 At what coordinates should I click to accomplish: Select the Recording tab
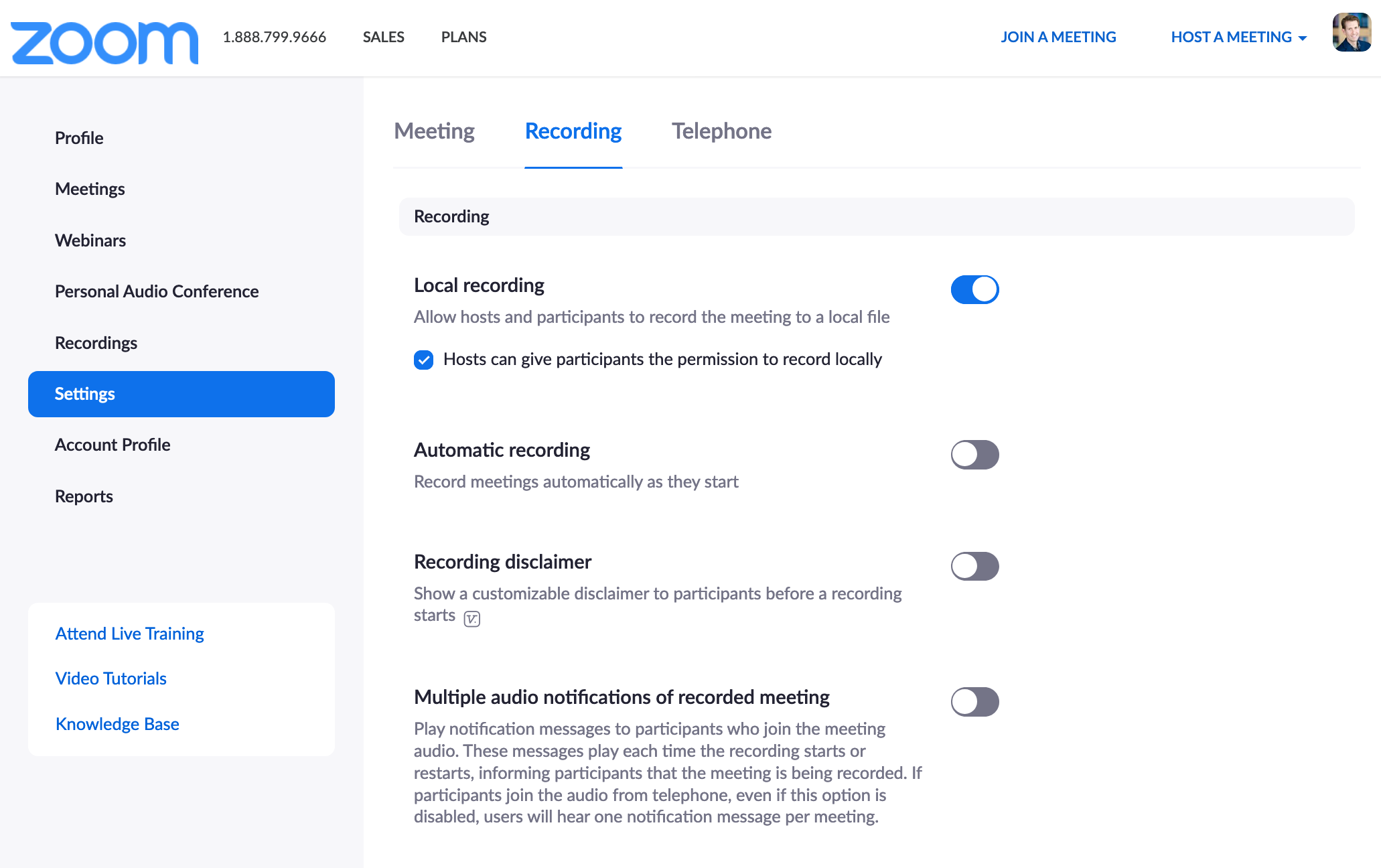tap(573, 131)
